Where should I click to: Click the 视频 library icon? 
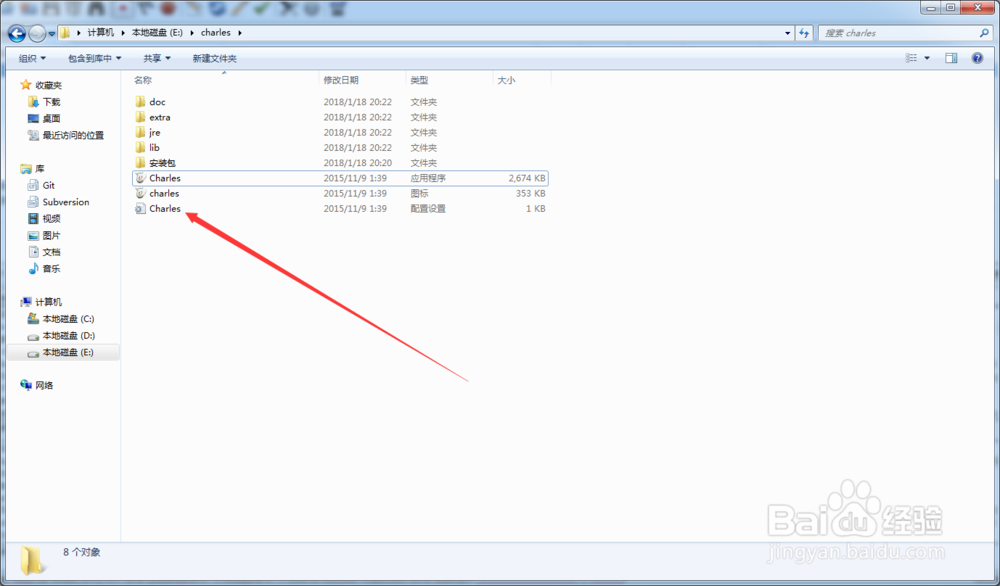(33, 219)
